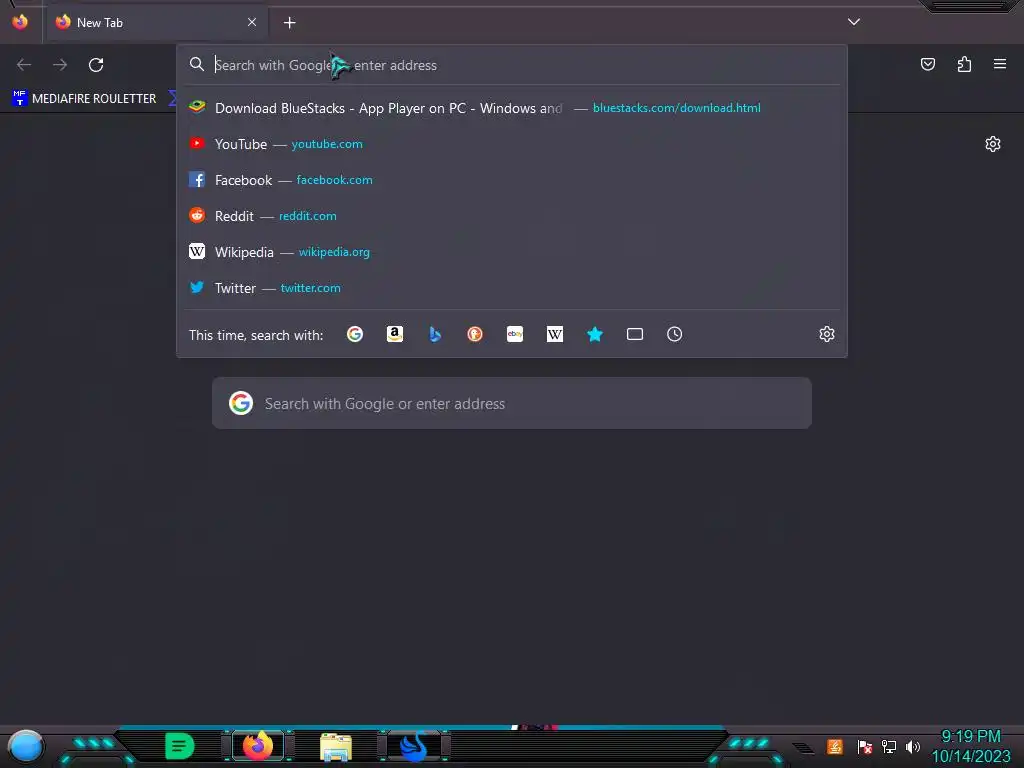
Task: Choose the Reddit suggestion
Action: click(x=512, y=216)
